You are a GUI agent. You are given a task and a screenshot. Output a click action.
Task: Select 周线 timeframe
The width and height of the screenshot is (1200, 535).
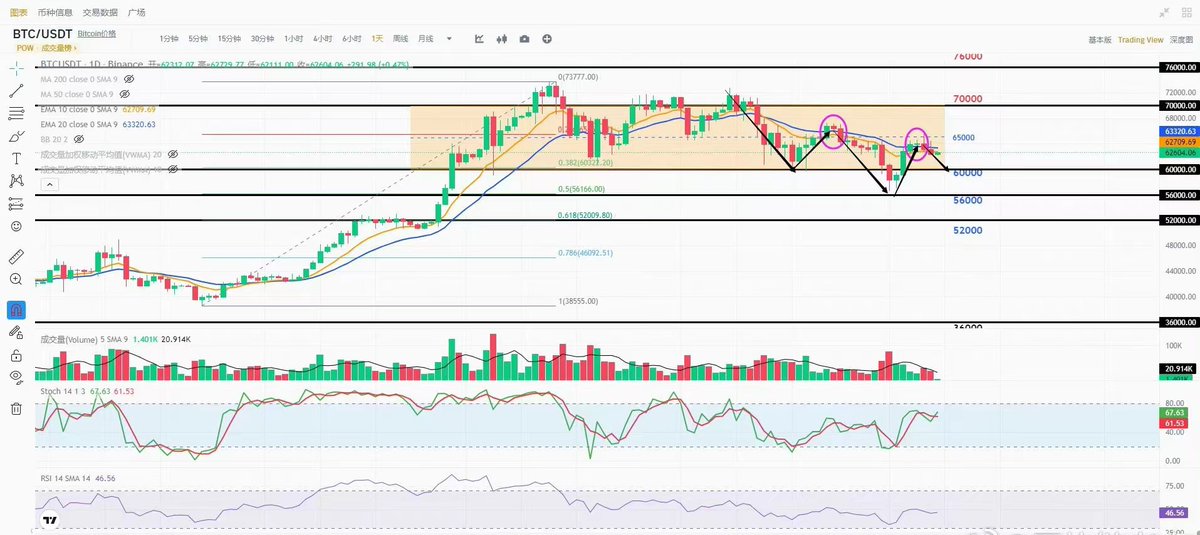pos(401,38)
